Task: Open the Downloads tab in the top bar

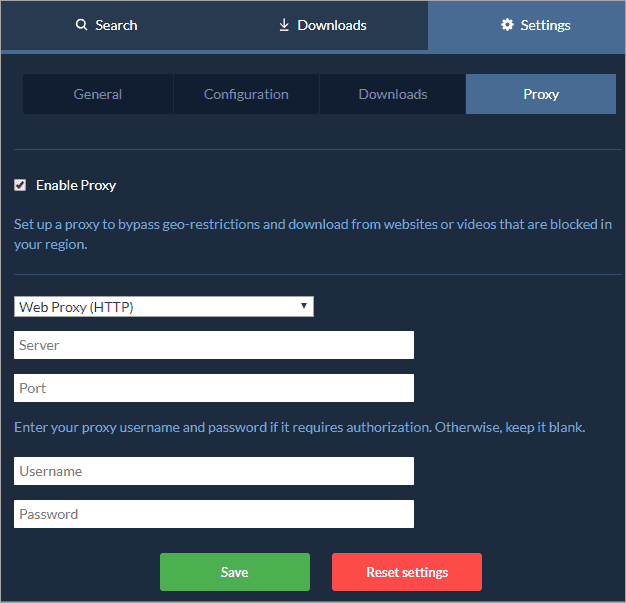Action: [331, 25]
